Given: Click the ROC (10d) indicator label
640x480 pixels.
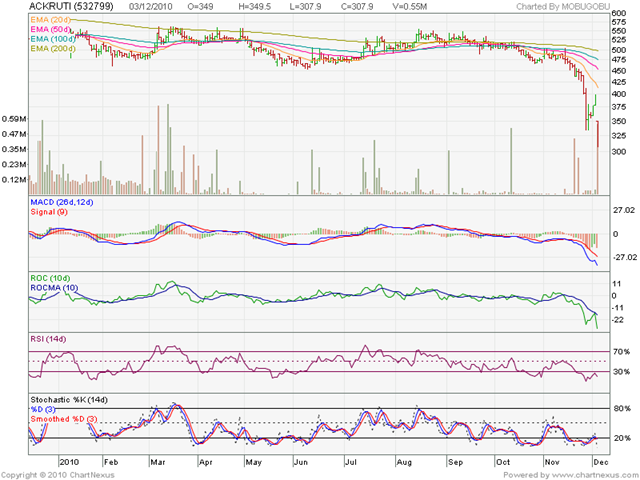Looking at the screenshot, I should [50, 278].
